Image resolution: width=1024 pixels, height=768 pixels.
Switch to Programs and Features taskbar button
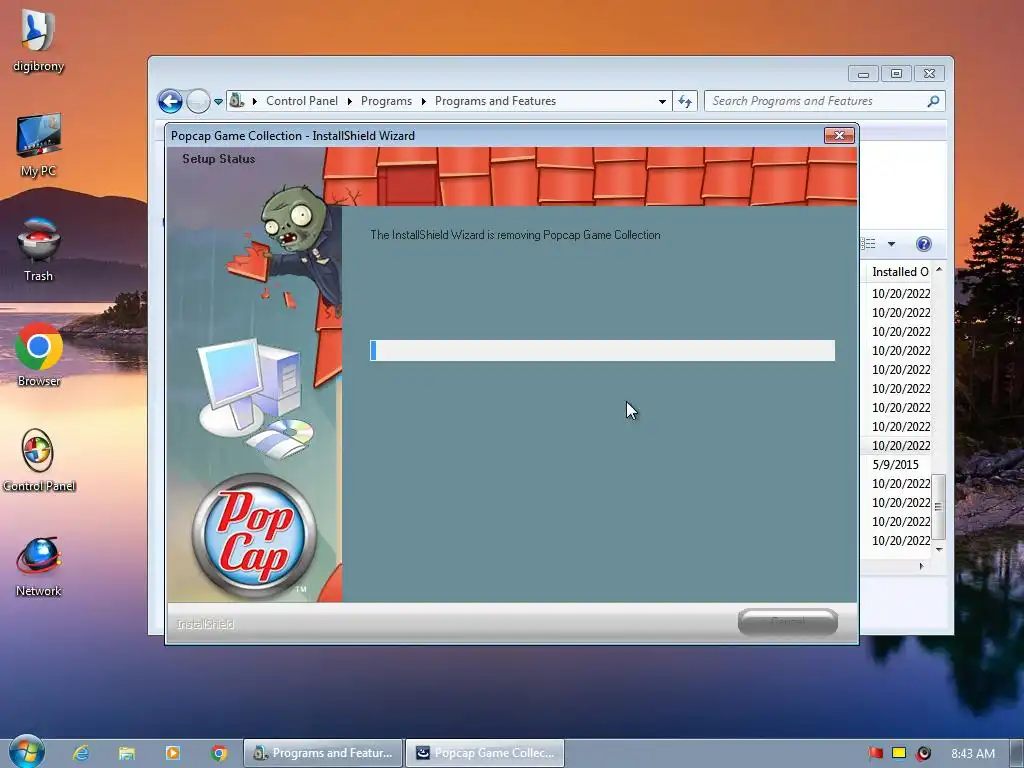coord(323,753)
